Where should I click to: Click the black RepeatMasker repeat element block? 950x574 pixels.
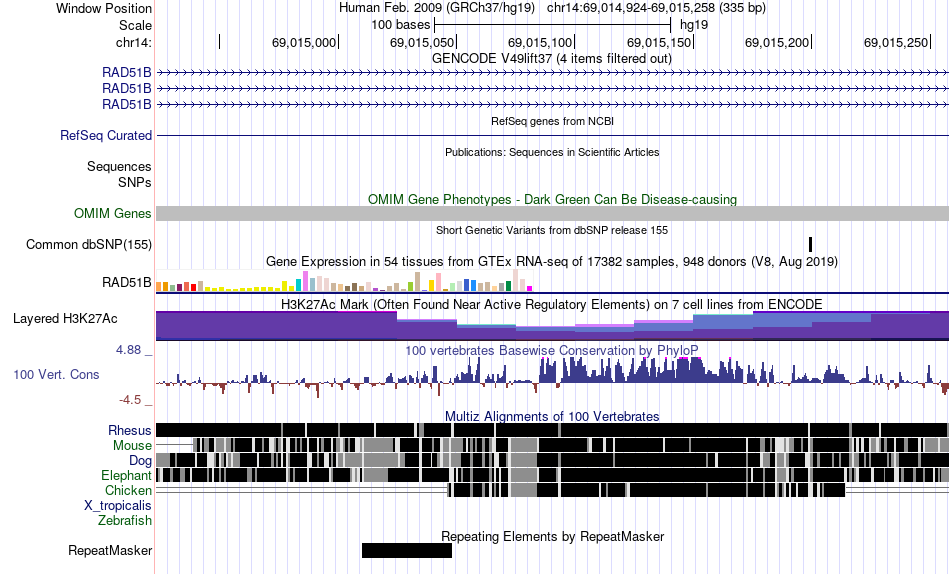tap(407, 550)
